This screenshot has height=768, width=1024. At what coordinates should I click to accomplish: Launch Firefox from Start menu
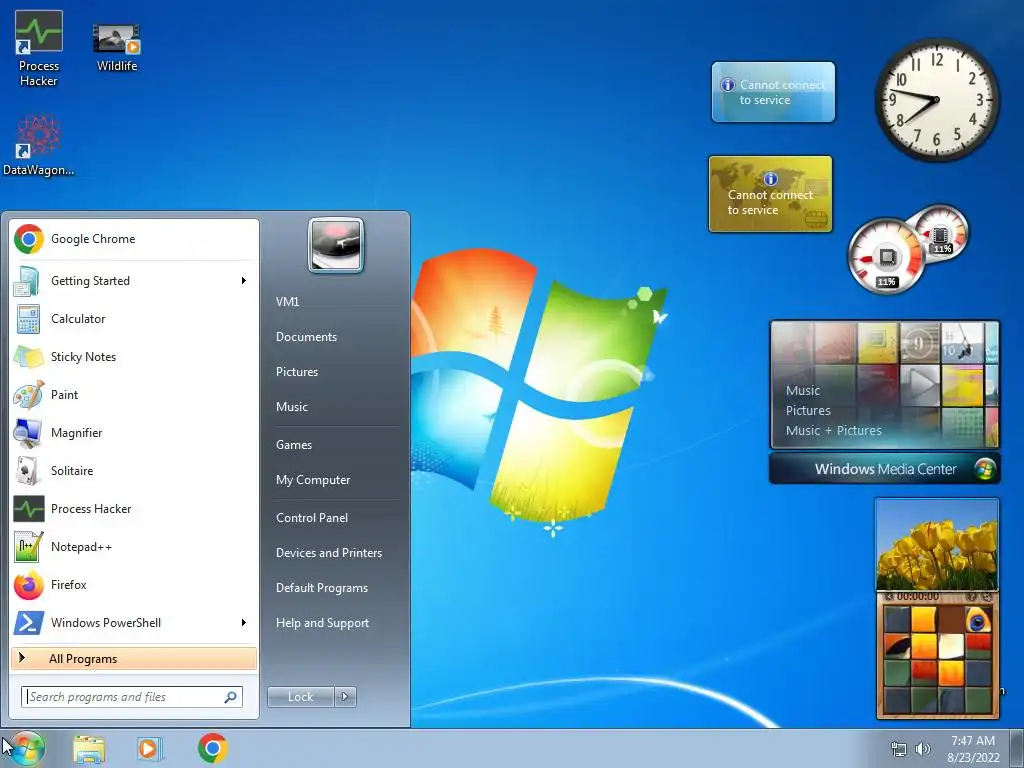134,584
